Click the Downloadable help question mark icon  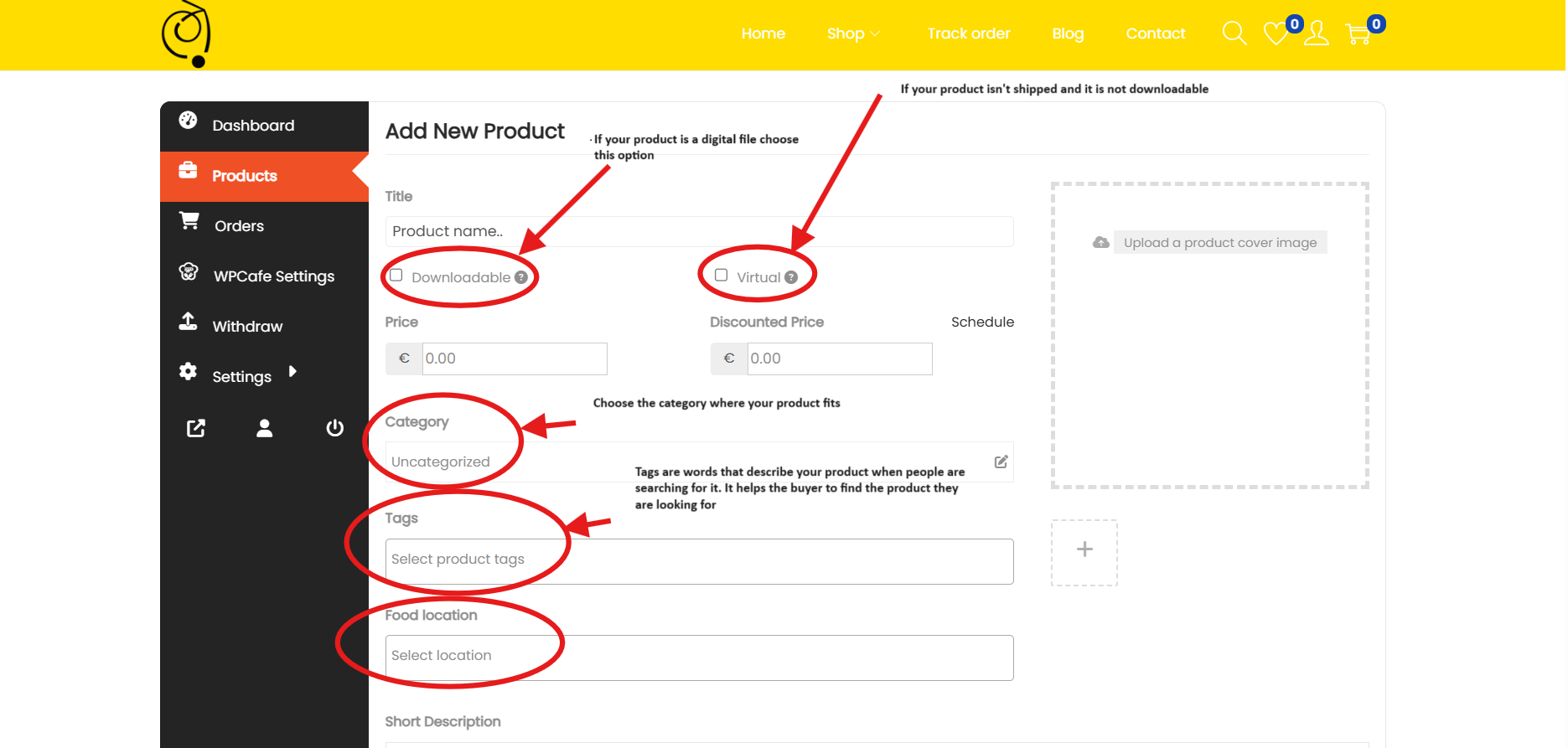click(521, 277)
